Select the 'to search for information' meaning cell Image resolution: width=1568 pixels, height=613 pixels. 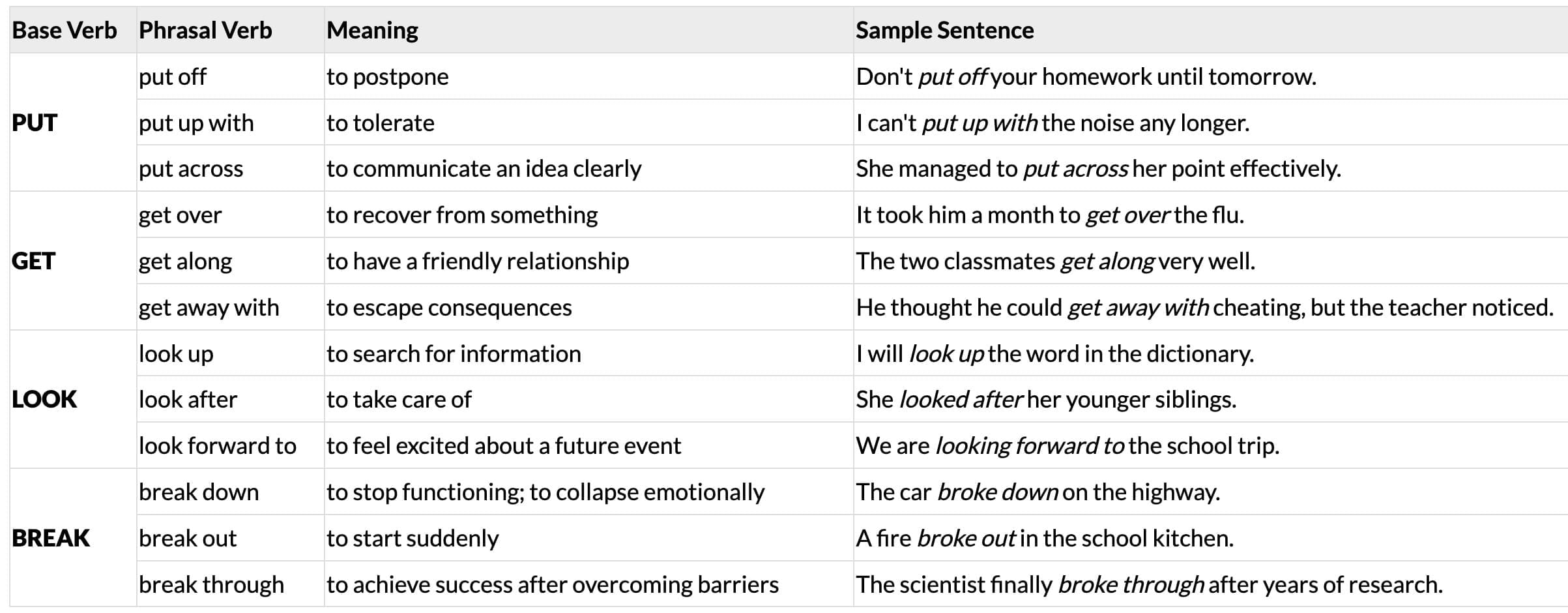(454, 354)
